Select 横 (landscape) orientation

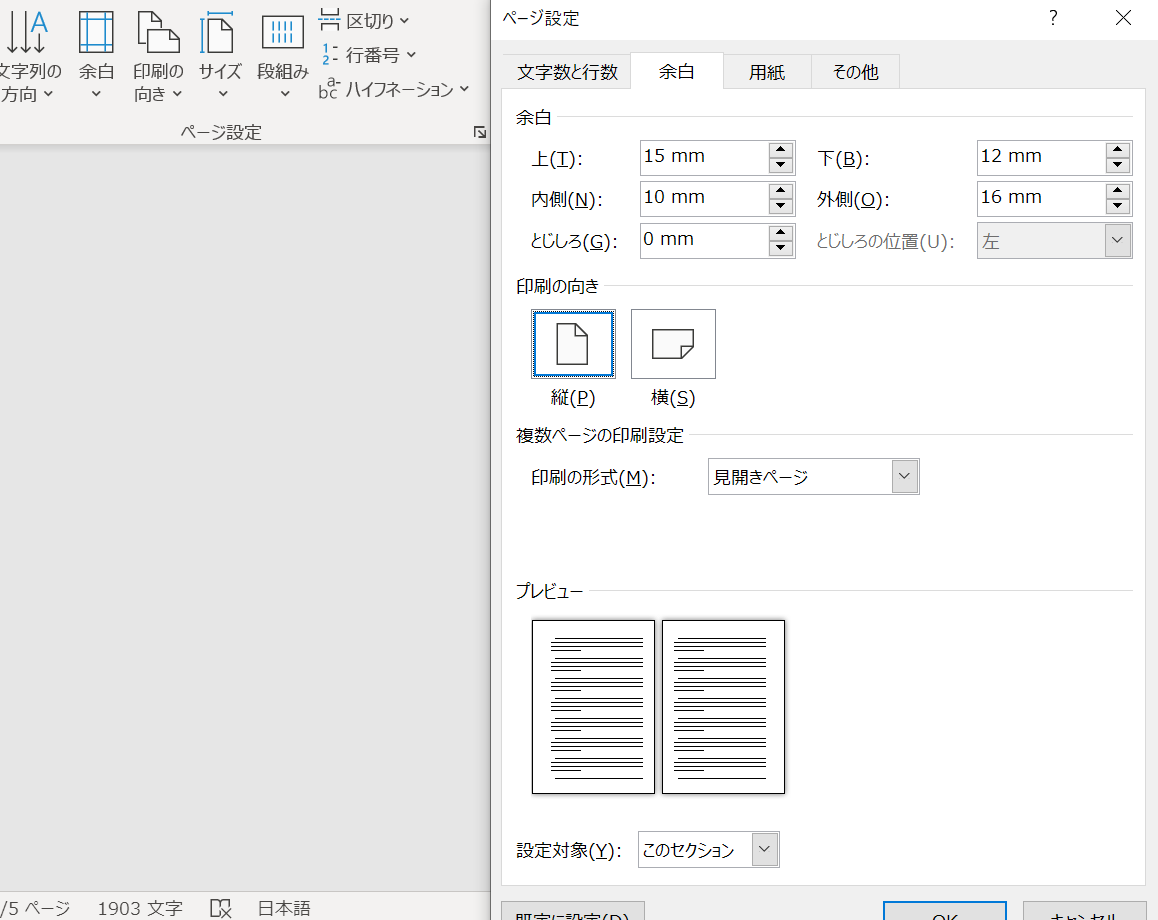pyautogui.click(x=673, y=343)
